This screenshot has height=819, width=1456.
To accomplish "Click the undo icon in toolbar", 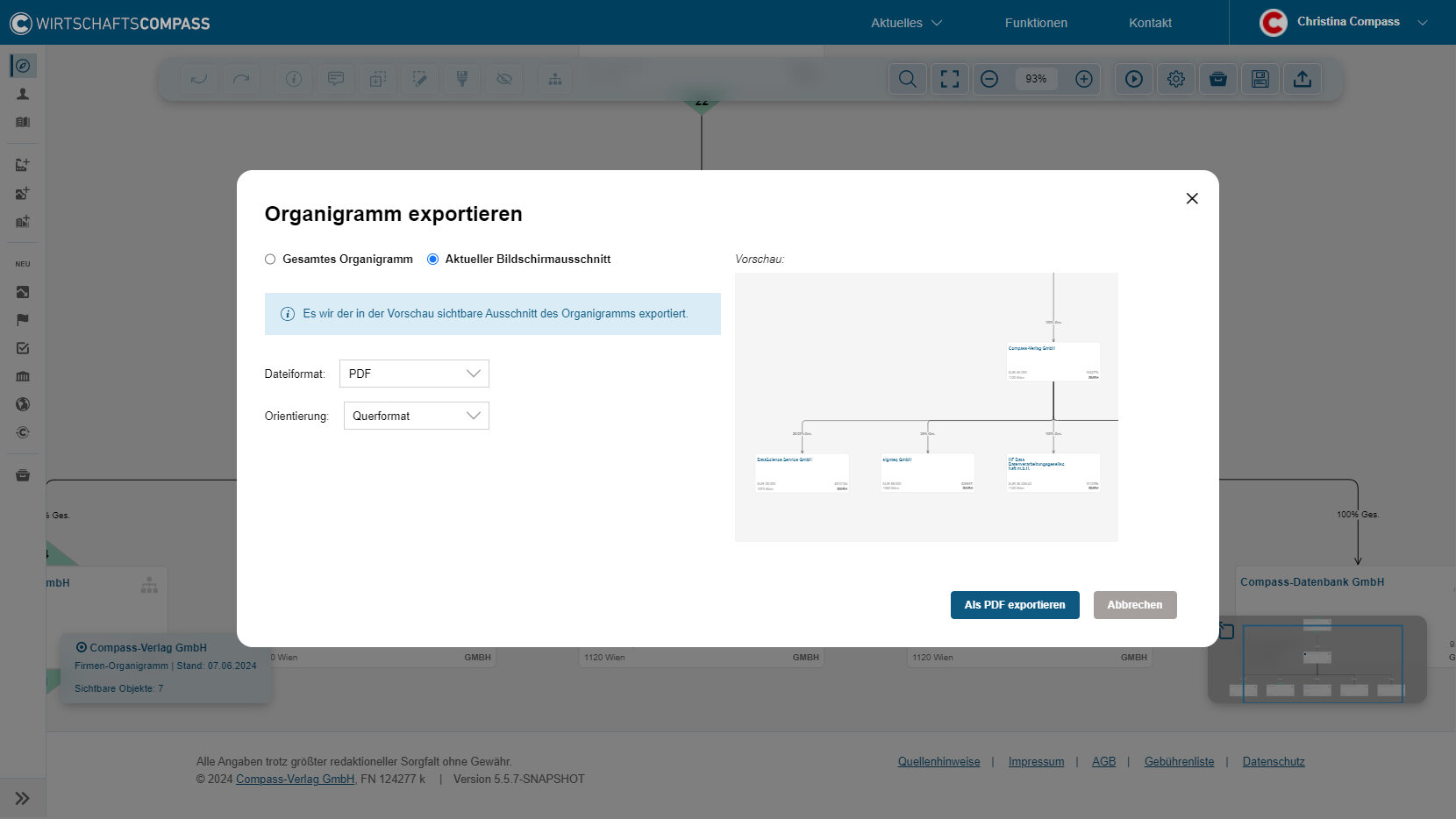I will point(199,79).
